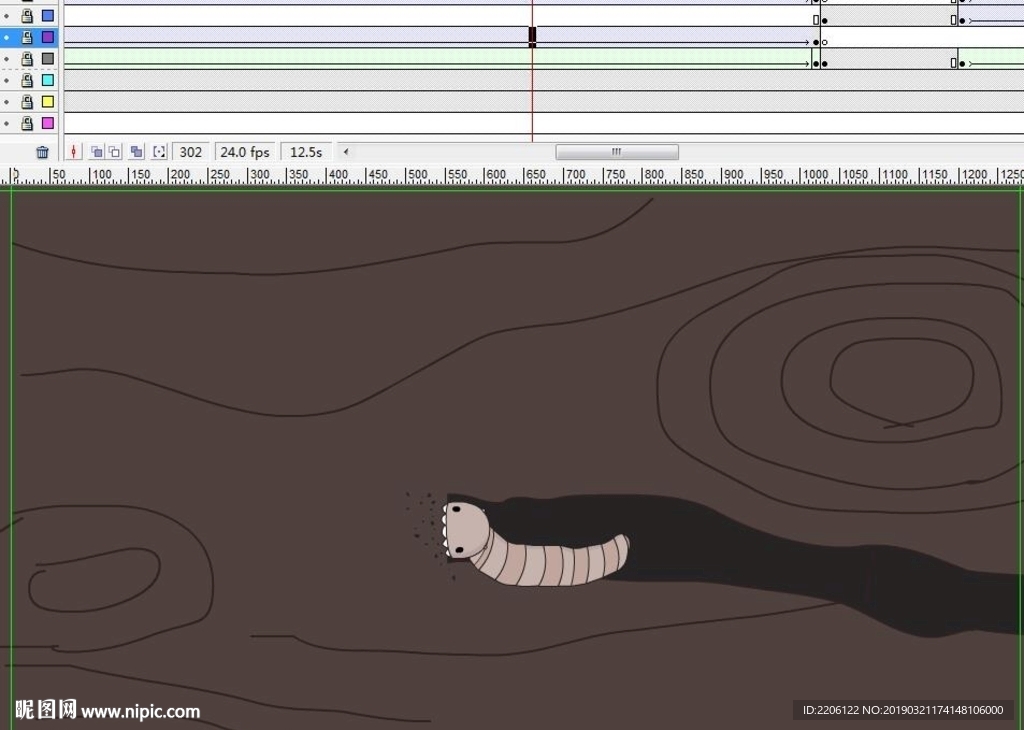Toggle outlines with the magenta layer swatch
The width and height of the screenshot is (1024, 730).
[48, 123]
